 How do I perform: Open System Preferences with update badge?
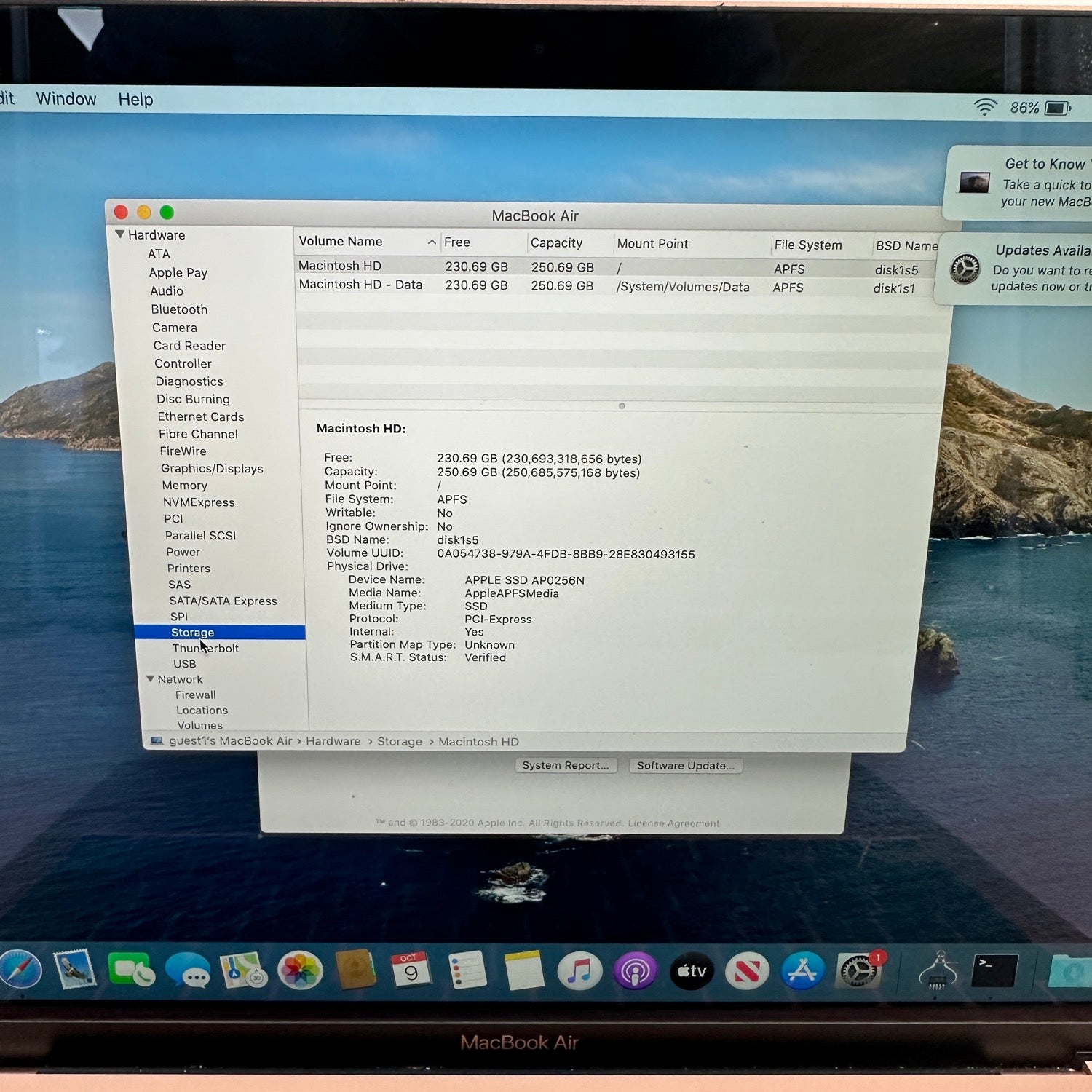859,970
